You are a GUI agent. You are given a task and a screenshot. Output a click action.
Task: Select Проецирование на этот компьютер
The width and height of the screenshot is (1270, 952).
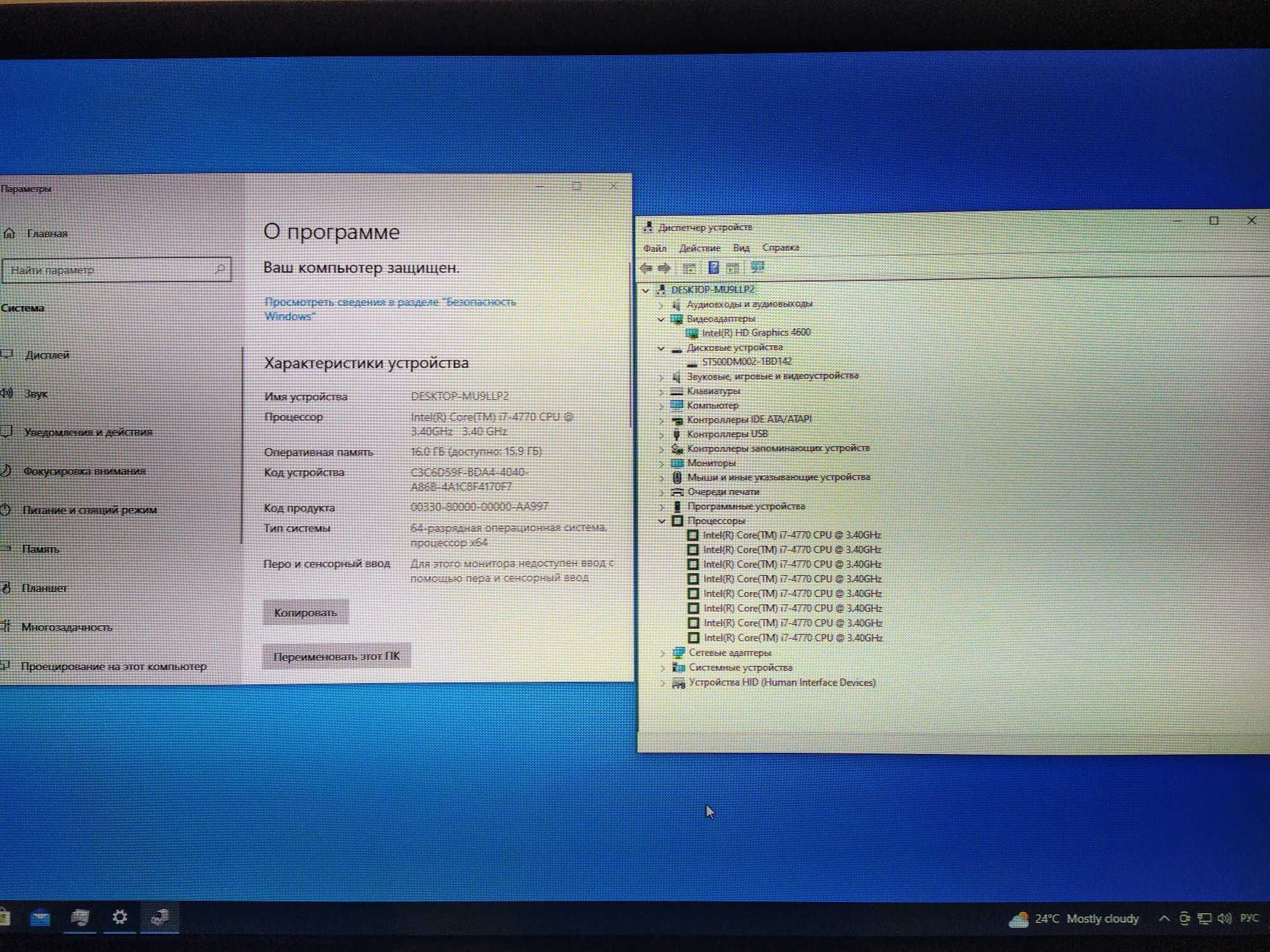coord(114,666)
